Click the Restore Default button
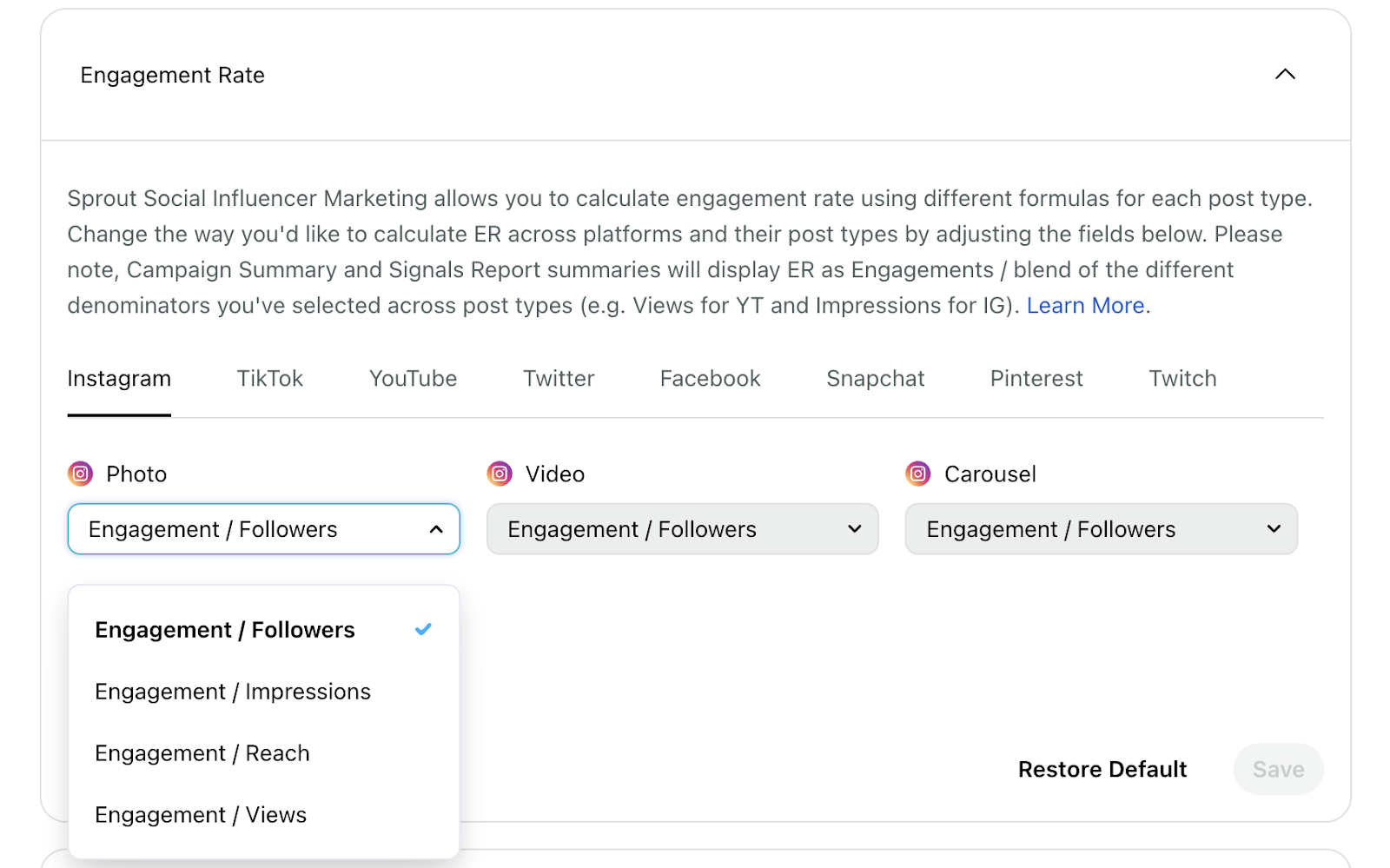 [1102, 770]
